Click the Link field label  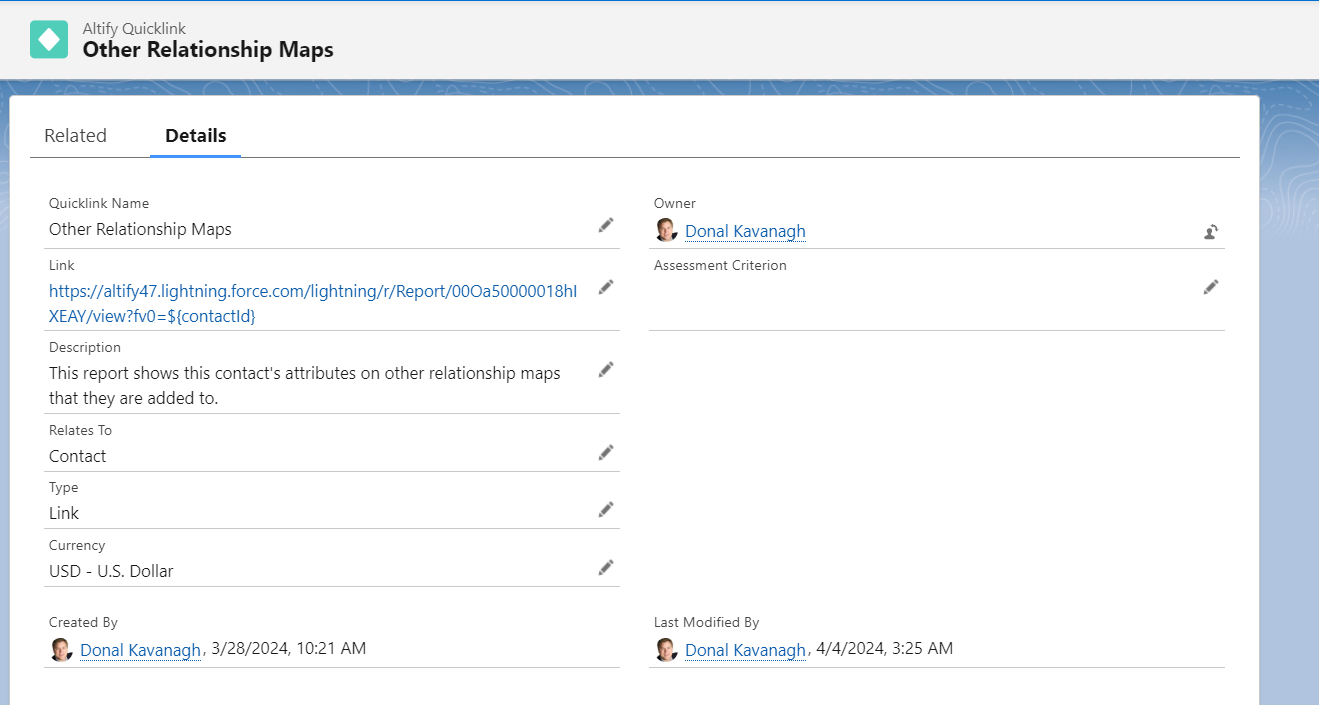point(62,266)
